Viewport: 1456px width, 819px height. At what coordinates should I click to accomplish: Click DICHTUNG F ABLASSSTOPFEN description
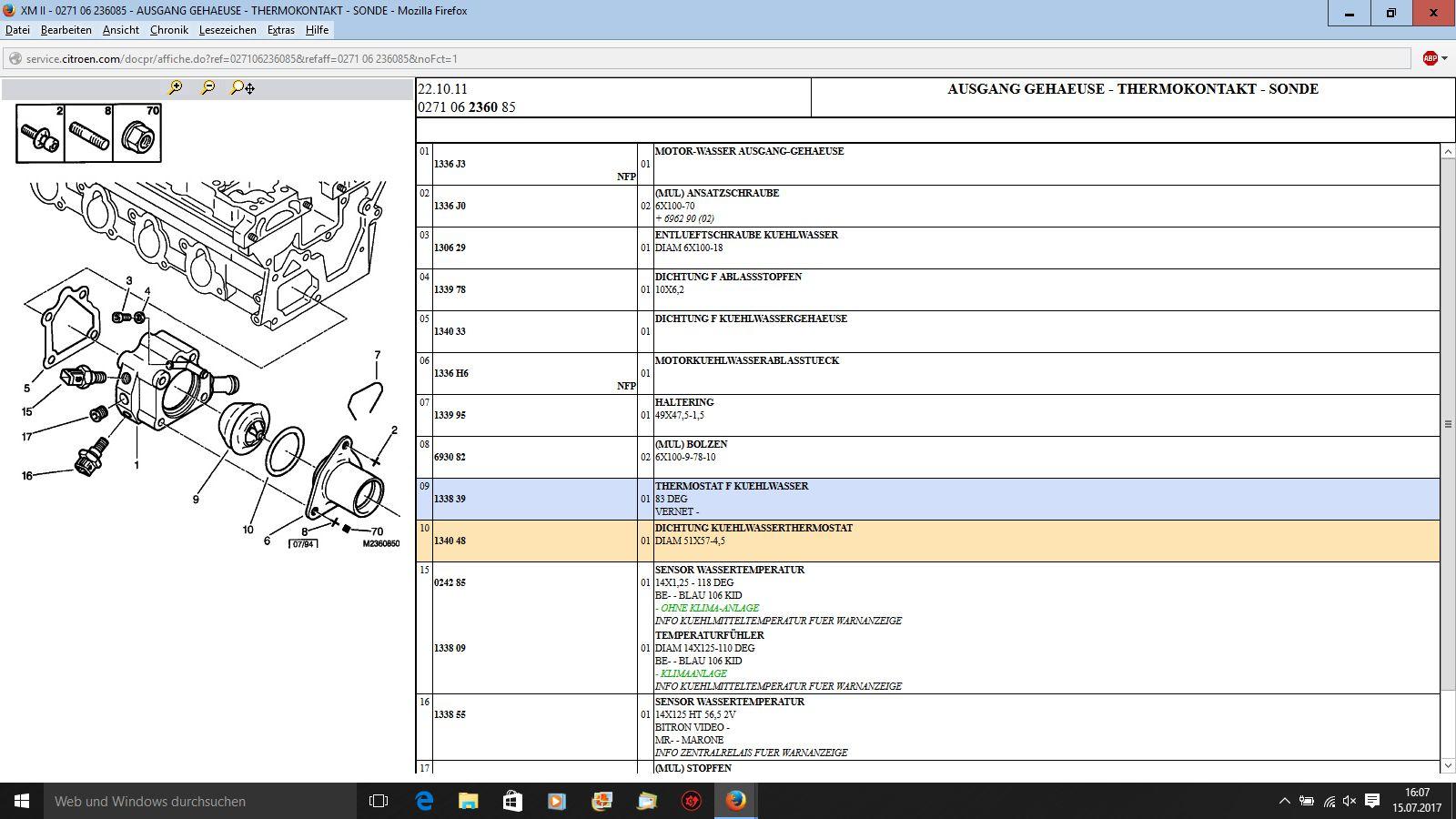728,277
